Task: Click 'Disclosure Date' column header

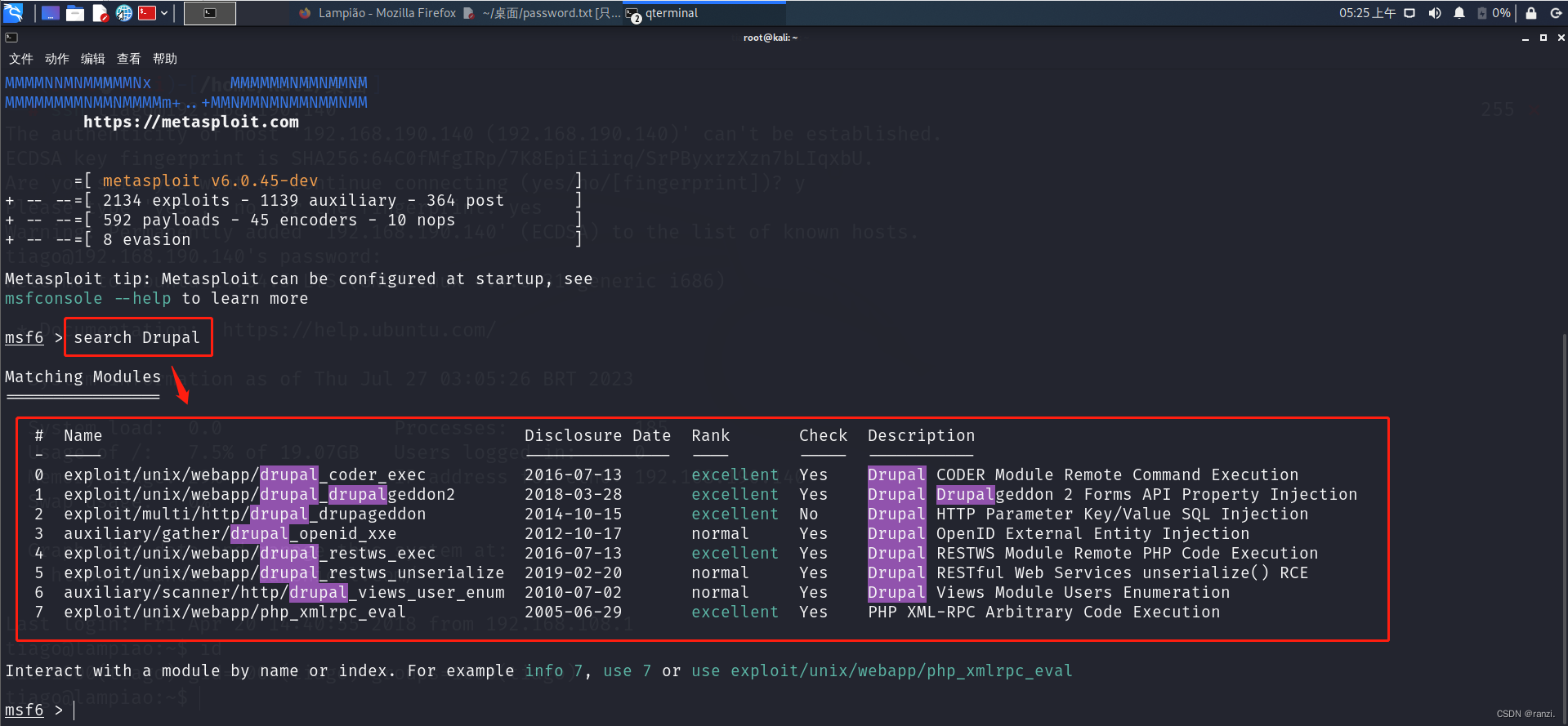Action: [598, 435]
